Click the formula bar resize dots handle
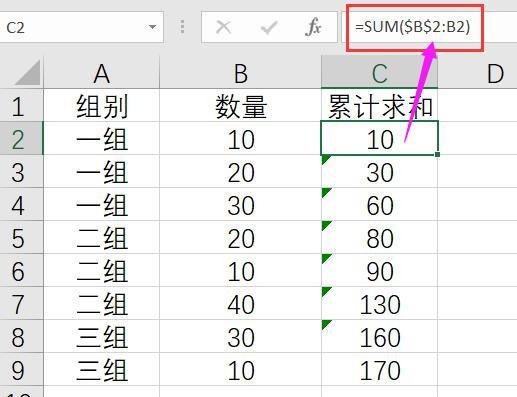The image size is (517, 397). pyautogui.click(x=182, y=27)
